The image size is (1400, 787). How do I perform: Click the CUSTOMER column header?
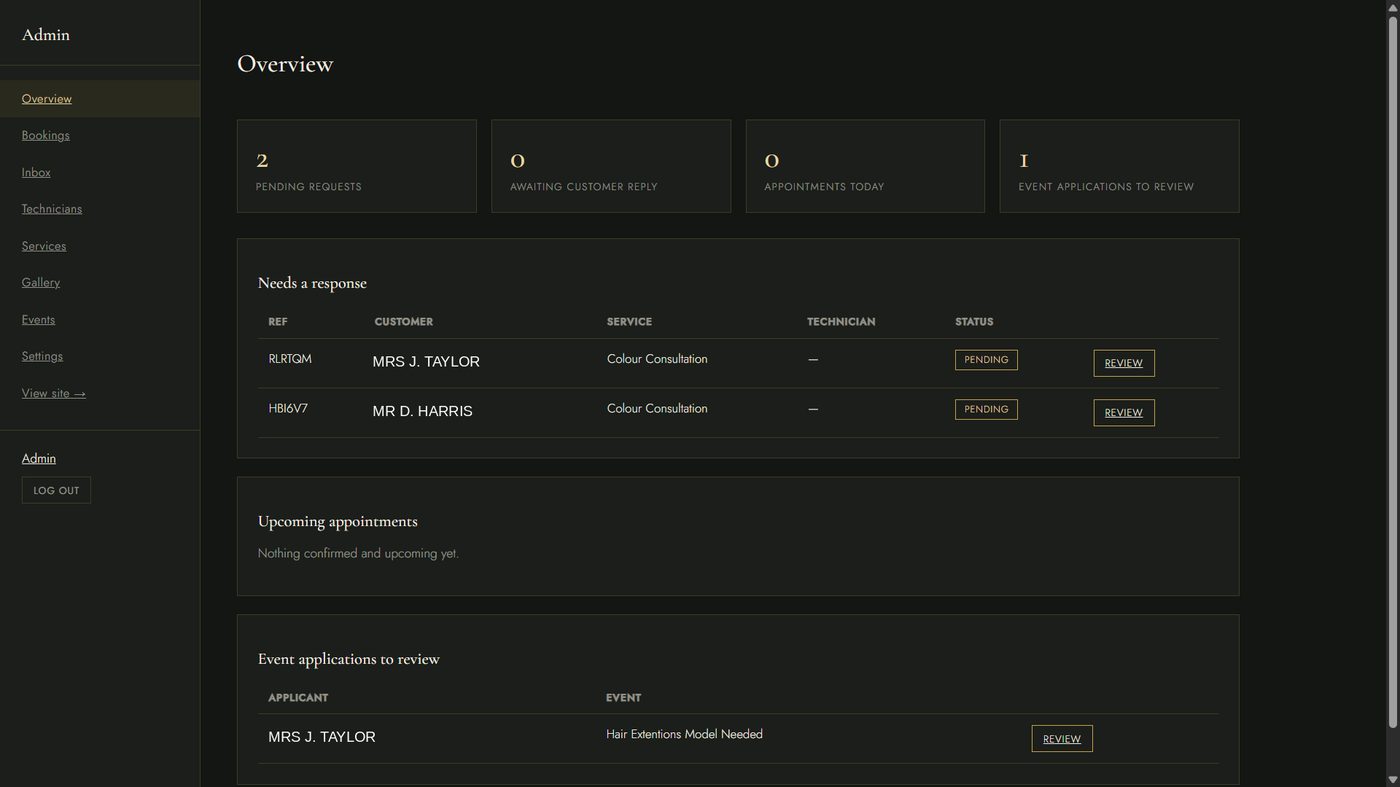(404, 322)
